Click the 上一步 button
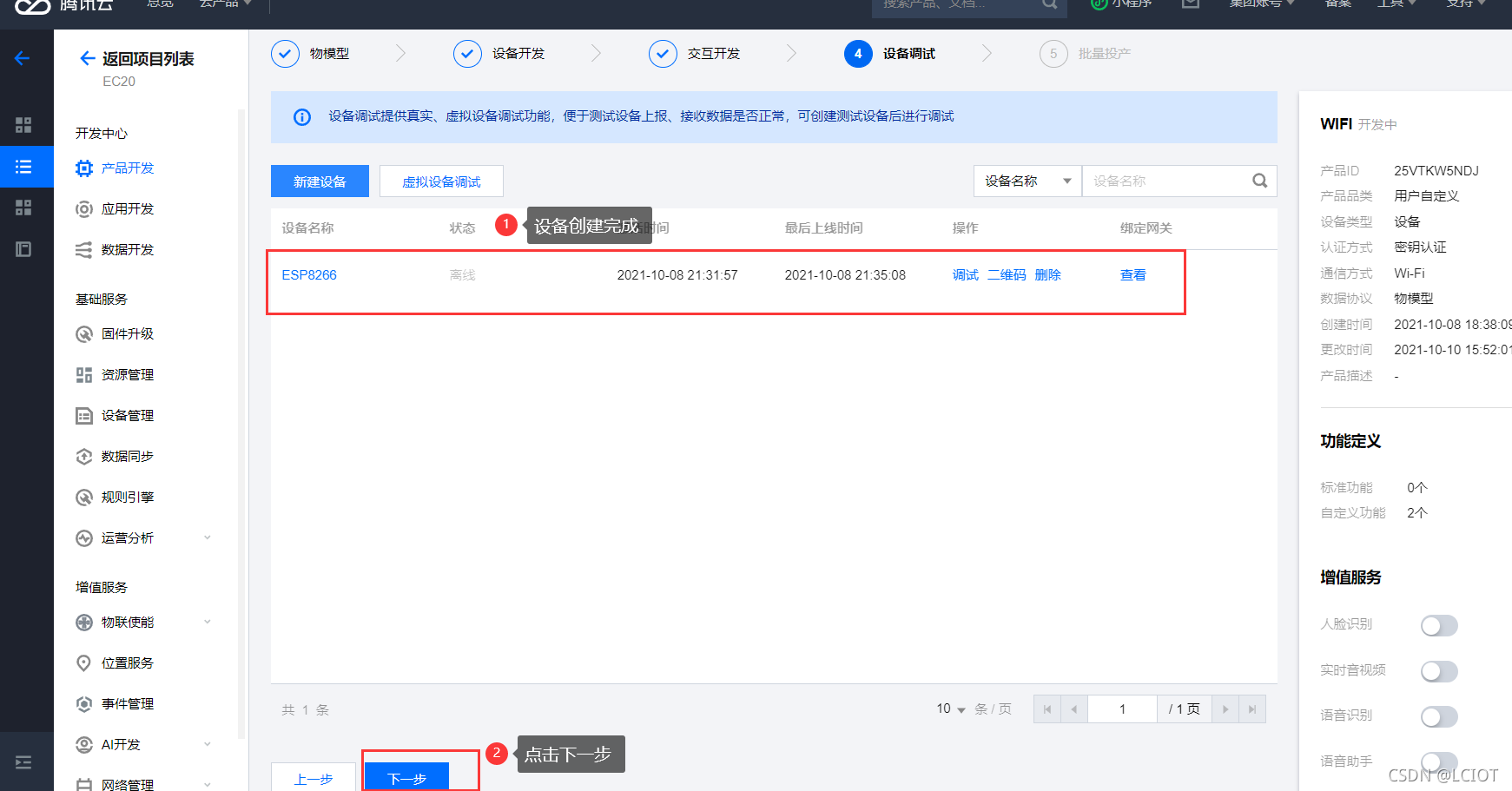The image size is (1512, 791). pos(314,777)
